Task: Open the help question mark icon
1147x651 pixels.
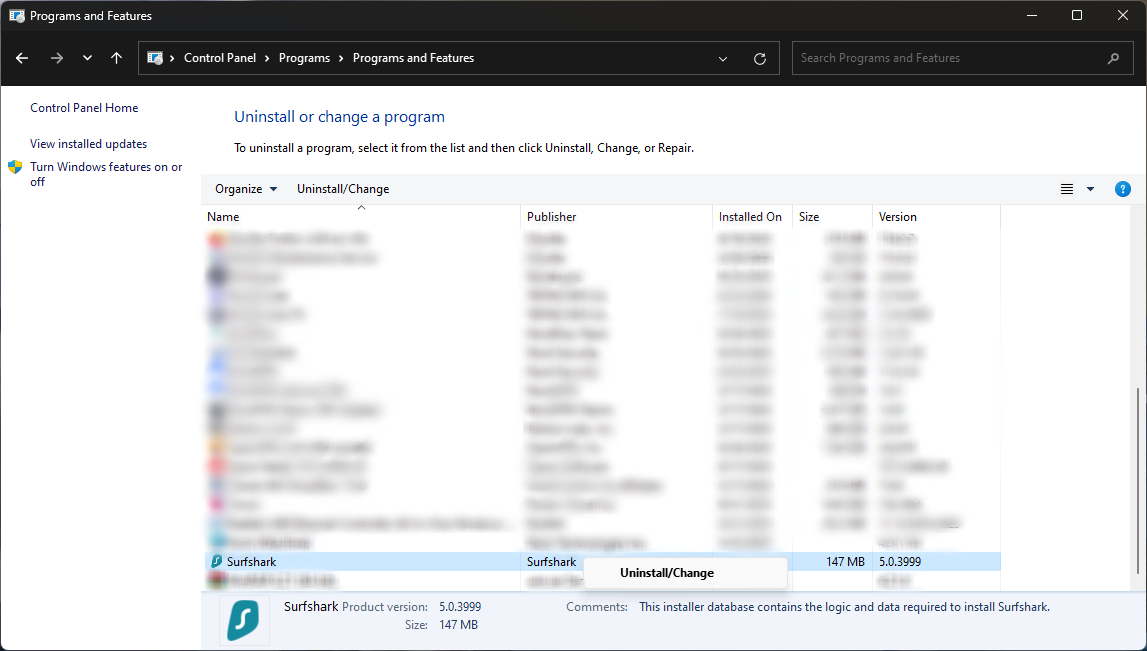Action: [1122, 189]
